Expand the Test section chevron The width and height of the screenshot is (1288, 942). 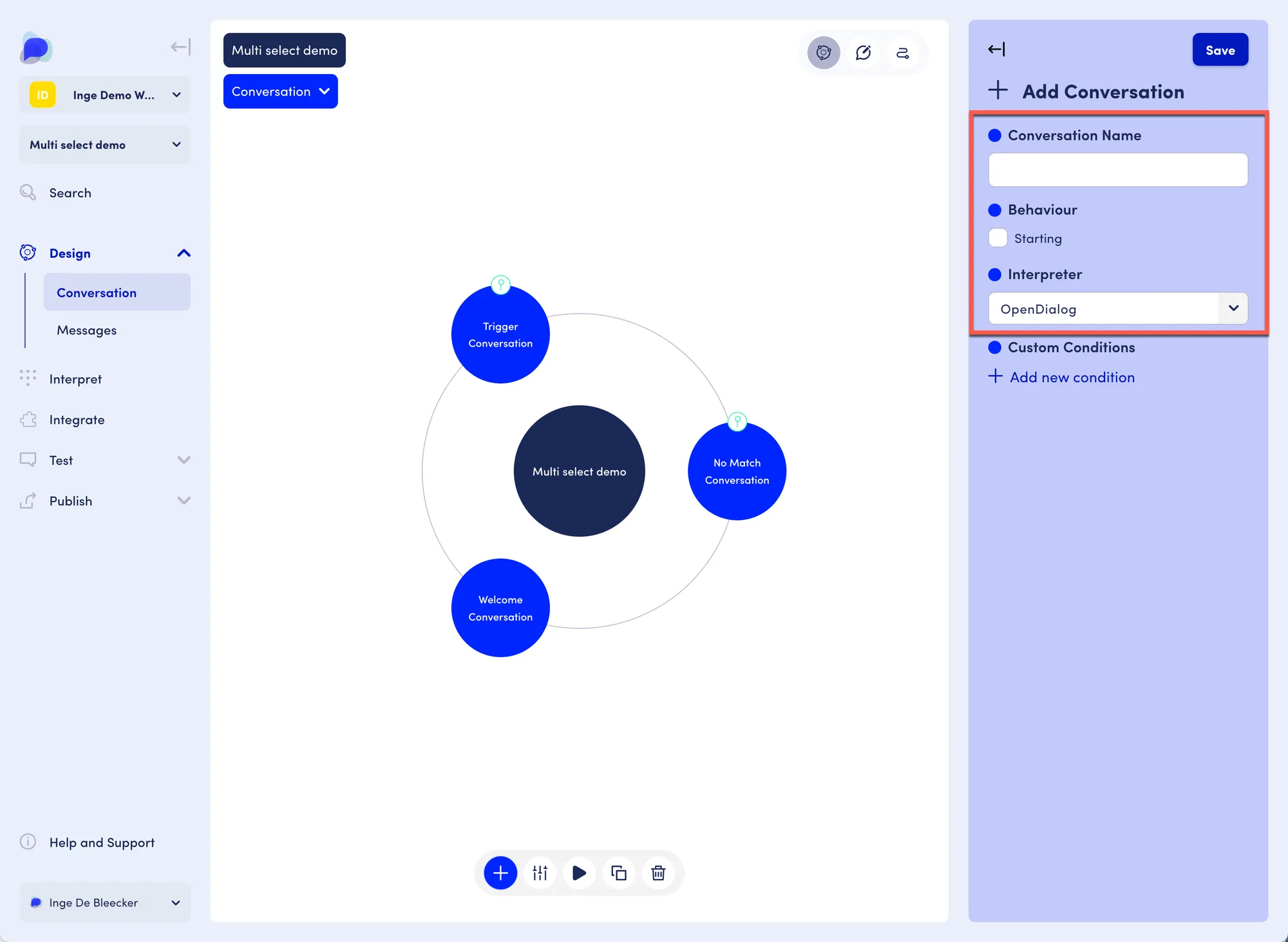click(x=184, y=460)
